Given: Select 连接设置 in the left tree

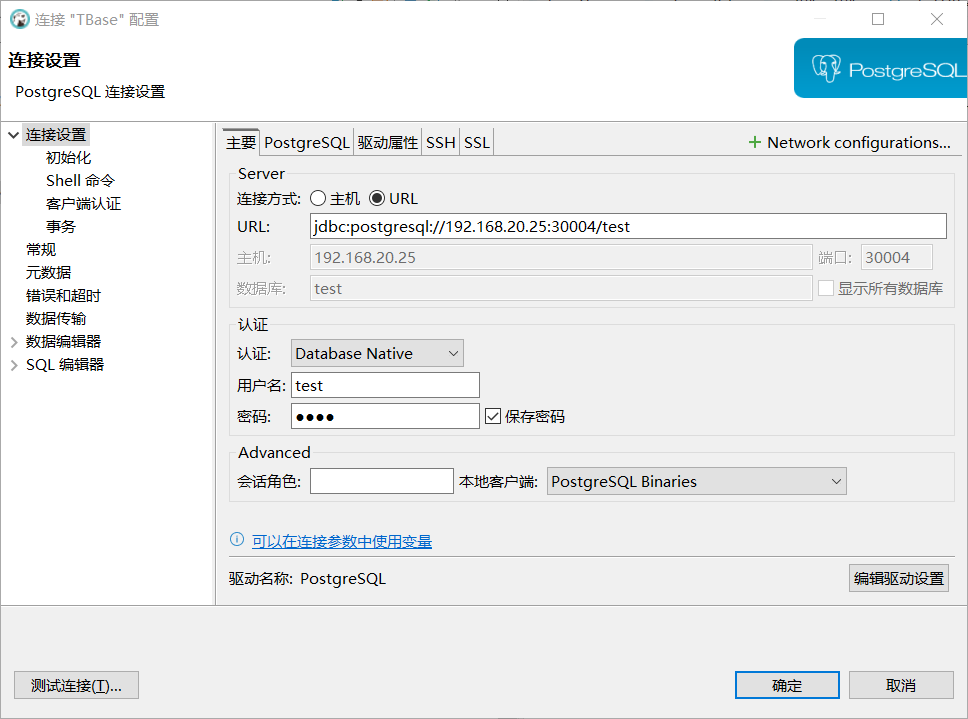Looking at the screenshot, I should 56,135.
